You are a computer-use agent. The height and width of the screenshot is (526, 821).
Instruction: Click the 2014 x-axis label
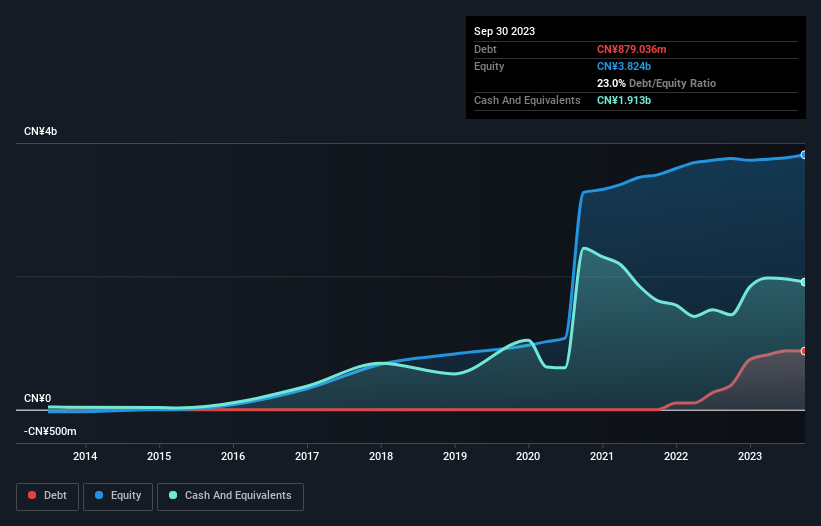(85, 456)
